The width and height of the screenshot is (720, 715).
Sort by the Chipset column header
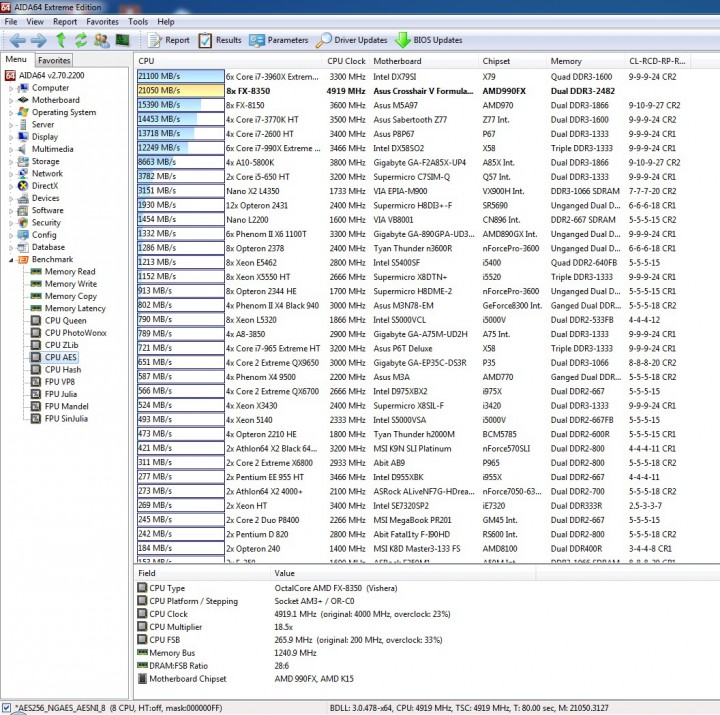point(512,61)
